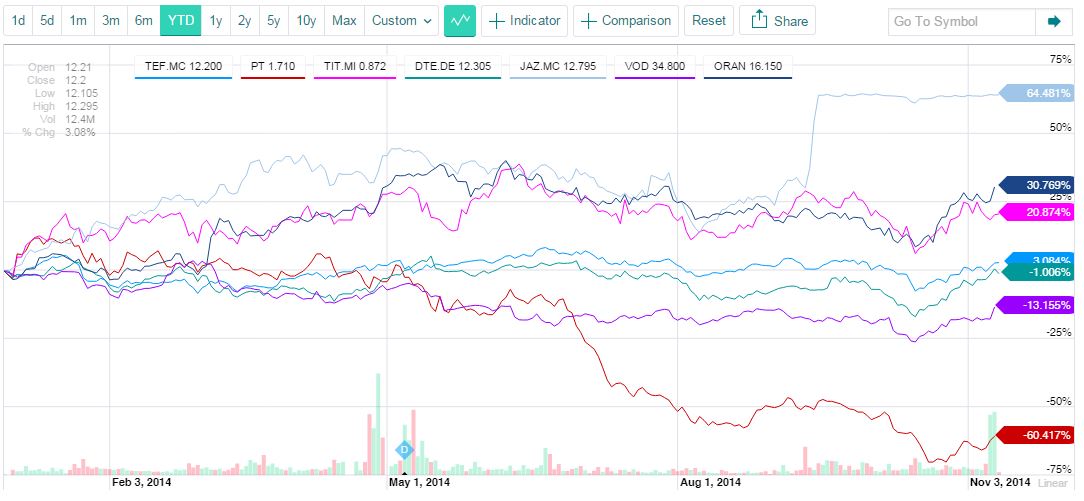Toggle Linear scale setting
The width and height of the screenshot is (1084, 501).
[x=1053, y=483]
